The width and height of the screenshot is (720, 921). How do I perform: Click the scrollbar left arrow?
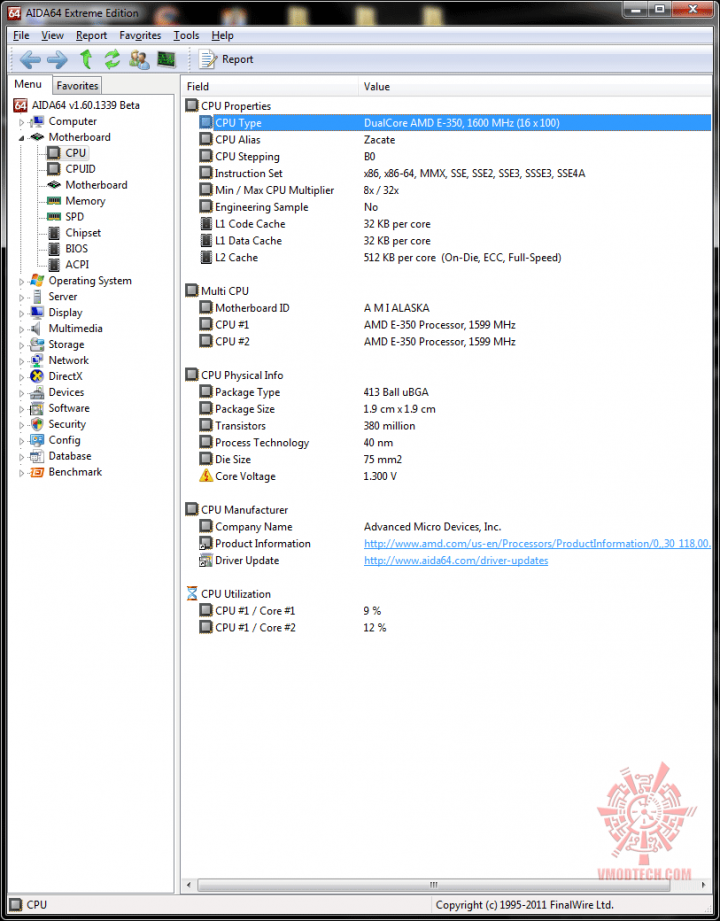pos(189,885)
